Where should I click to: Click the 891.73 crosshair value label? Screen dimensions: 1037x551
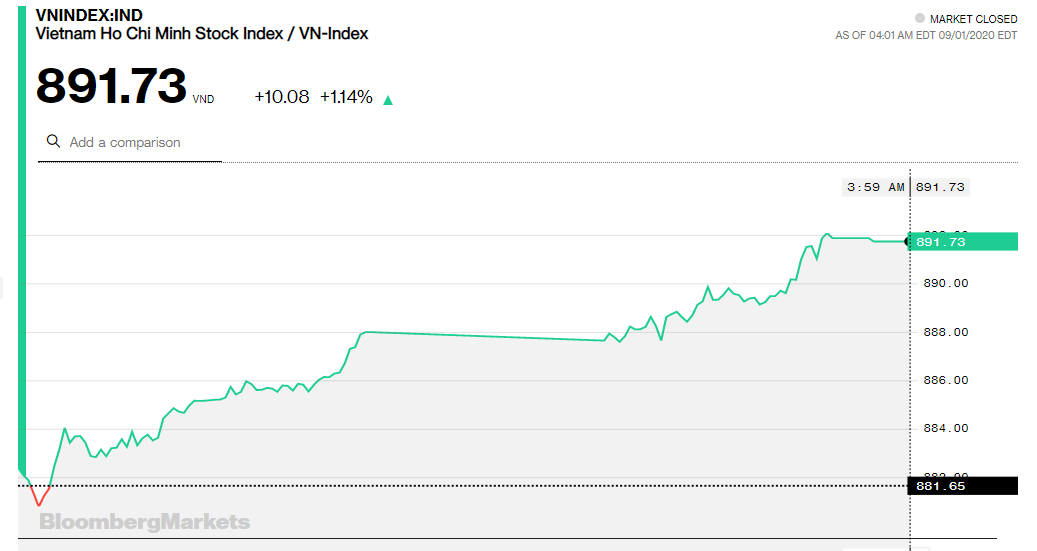pos(940,187)
